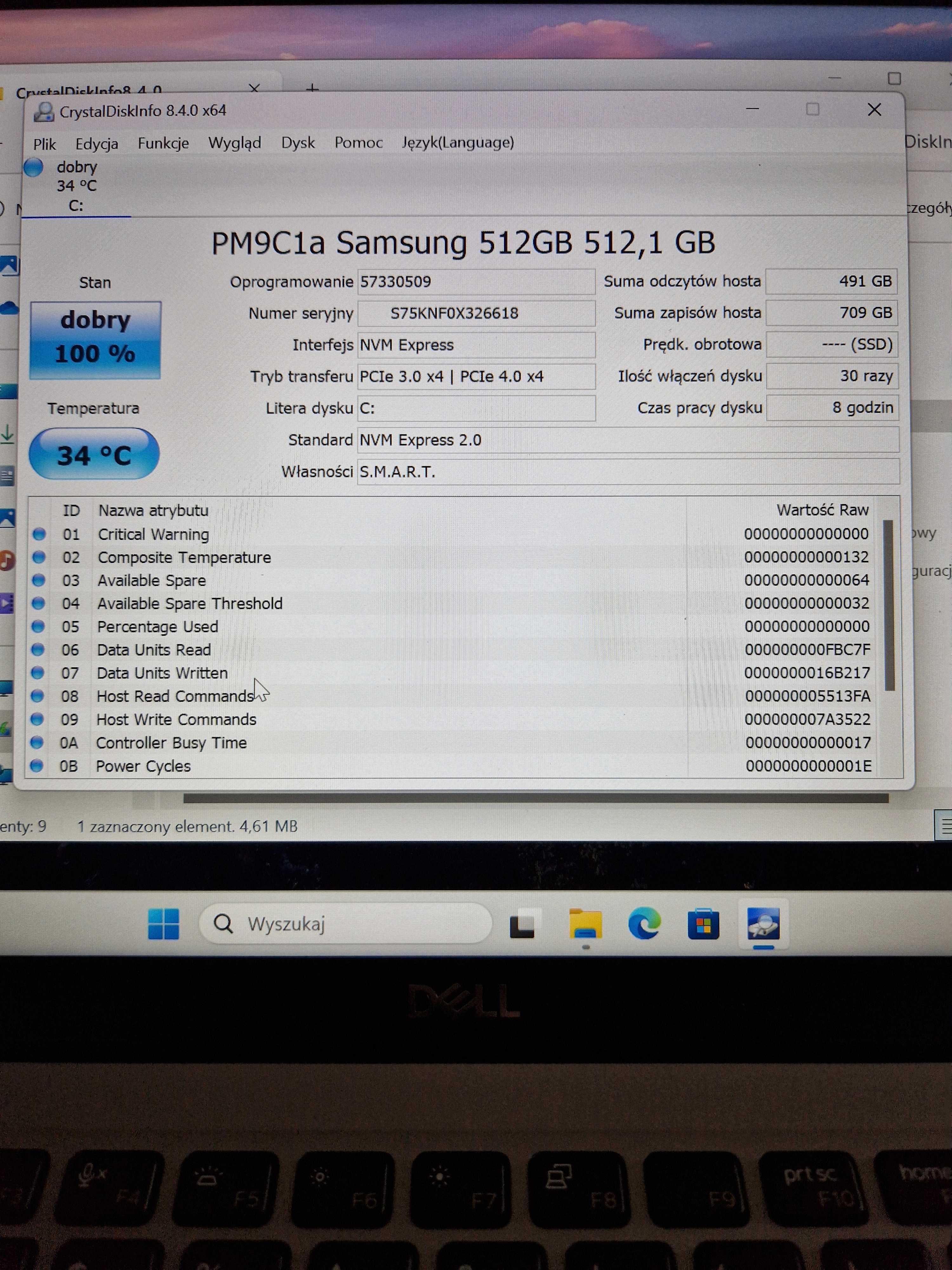Click the dobry 100 % health status button
The height and width of the screenshot is (1270, 952).
tap(95, 340)
